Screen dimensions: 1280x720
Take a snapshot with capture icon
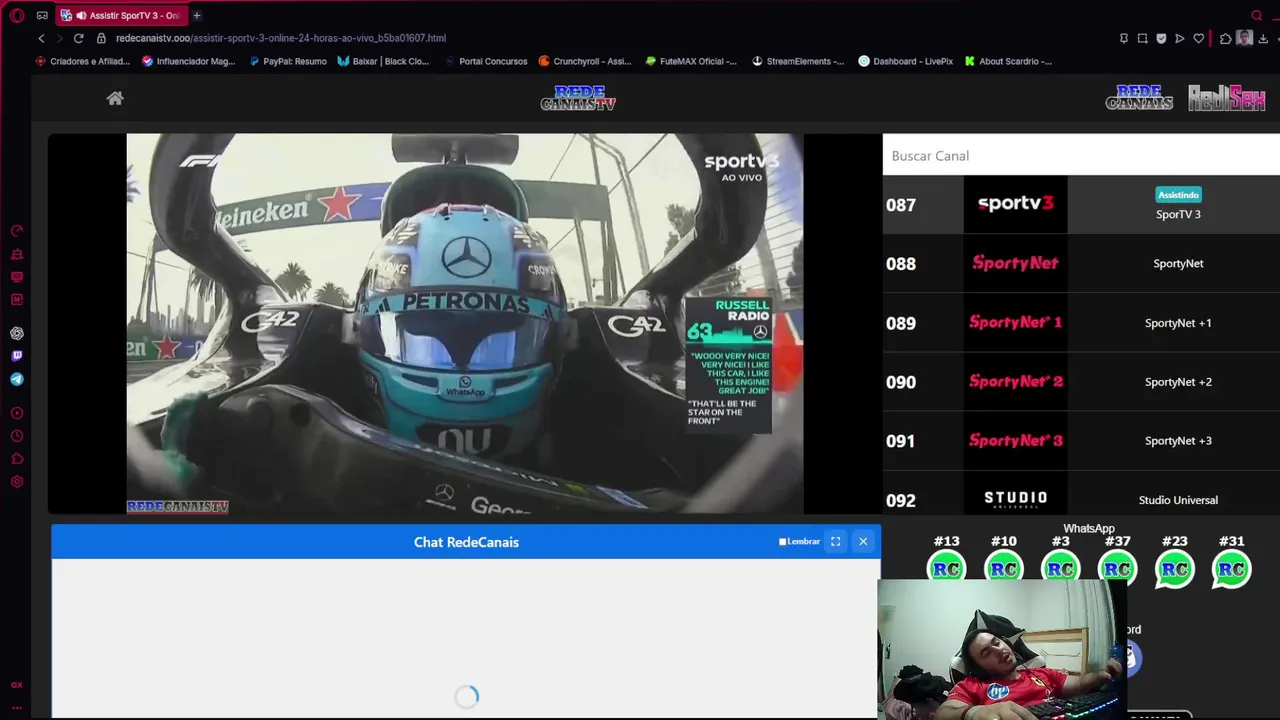1143,38
